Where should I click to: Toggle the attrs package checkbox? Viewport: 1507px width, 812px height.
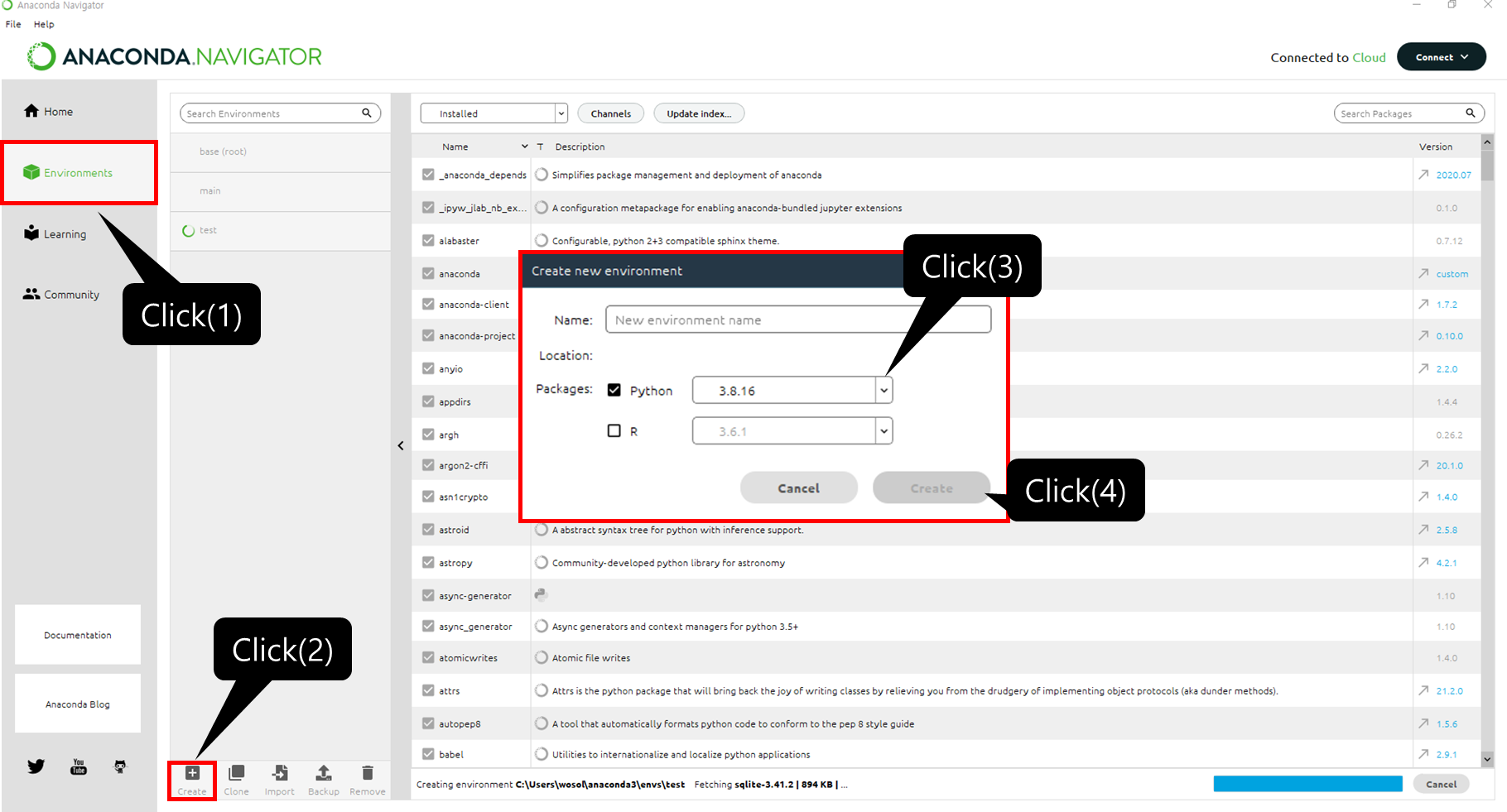click(428, 690)
